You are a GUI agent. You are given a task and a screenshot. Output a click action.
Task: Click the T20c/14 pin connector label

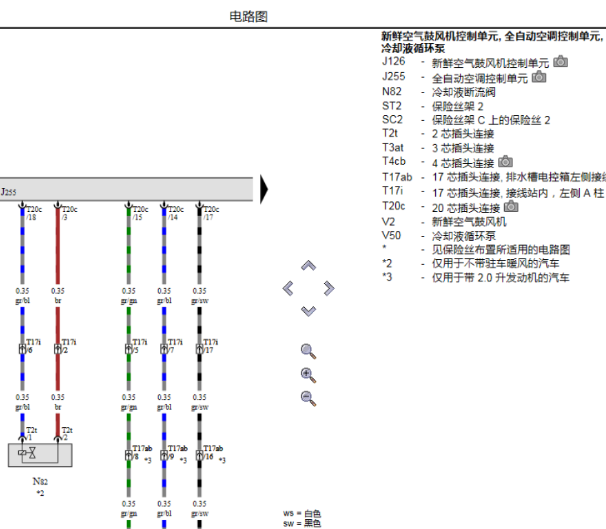click(x=176, y=213)
